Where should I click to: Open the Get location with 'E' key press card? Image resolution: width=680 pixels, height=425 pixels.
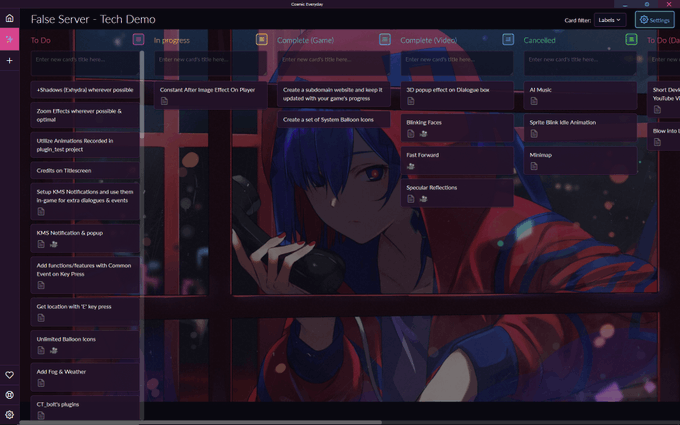85,312
